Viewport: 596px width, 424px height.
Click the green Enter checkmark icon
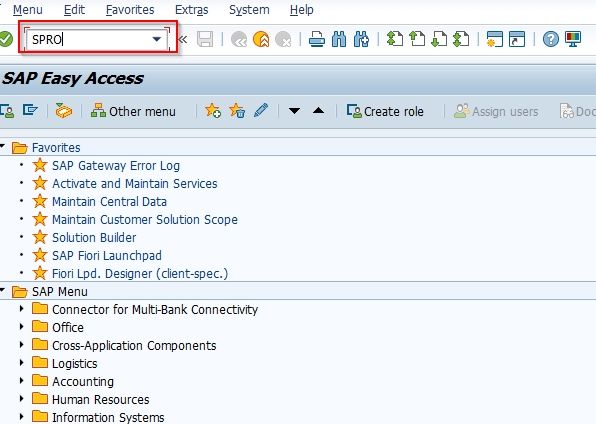coord(5,39)
